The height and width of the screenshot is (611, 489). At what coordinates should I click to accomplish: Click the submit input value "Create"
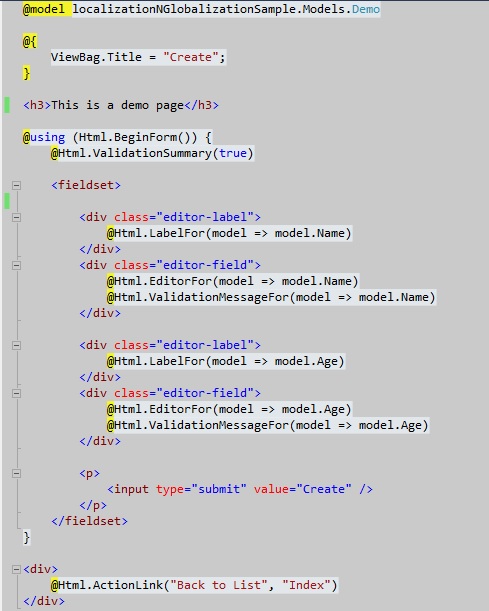point(324,489)
